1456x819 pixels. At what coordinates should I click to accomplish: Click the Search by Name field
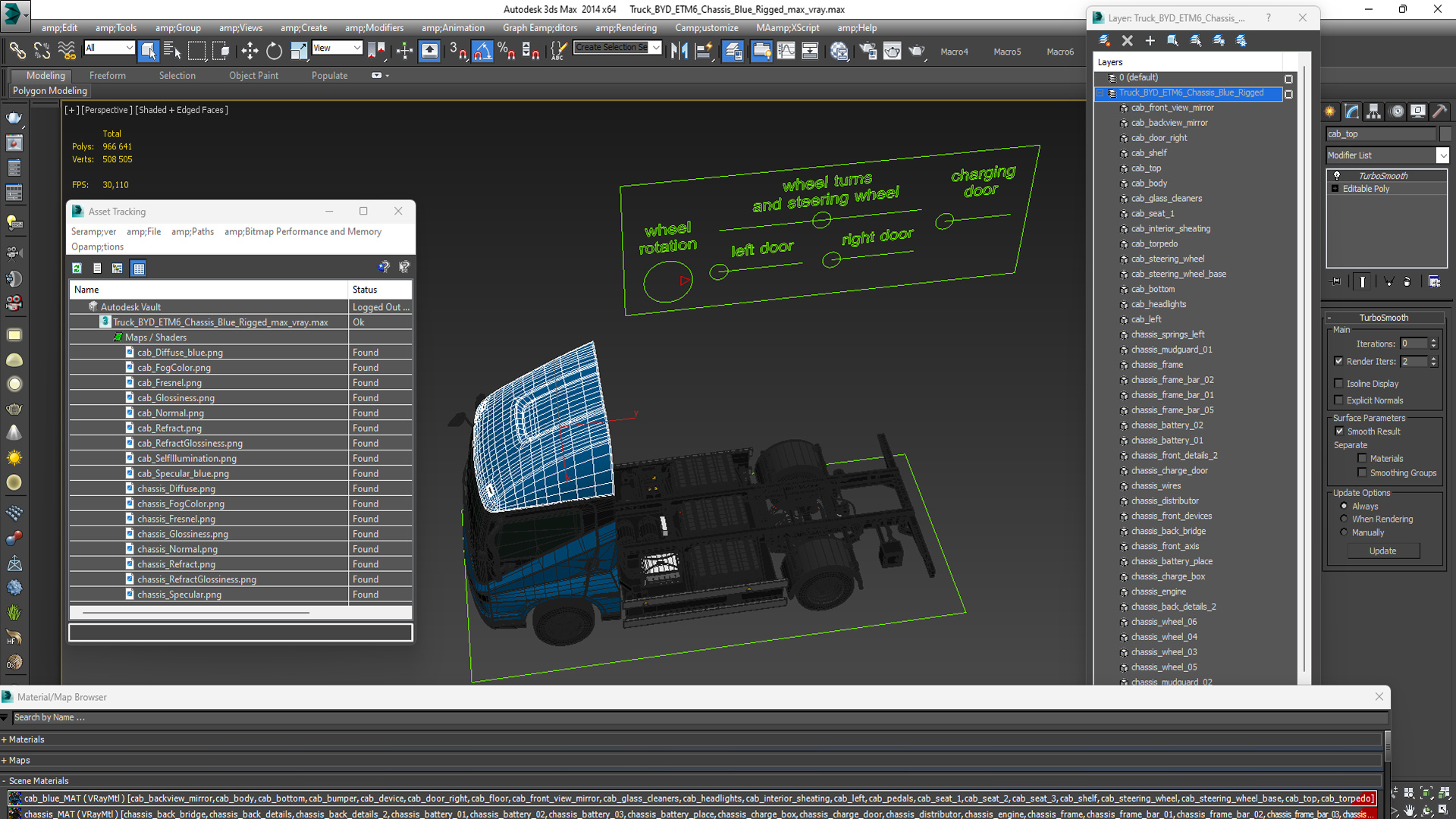(x=699, y=717)
